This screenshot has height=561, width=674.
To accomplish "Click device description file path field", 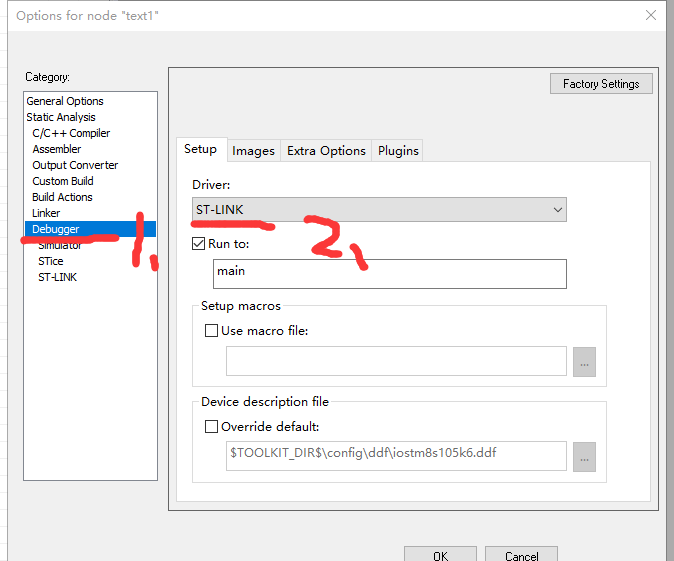I will click(396, 456).
